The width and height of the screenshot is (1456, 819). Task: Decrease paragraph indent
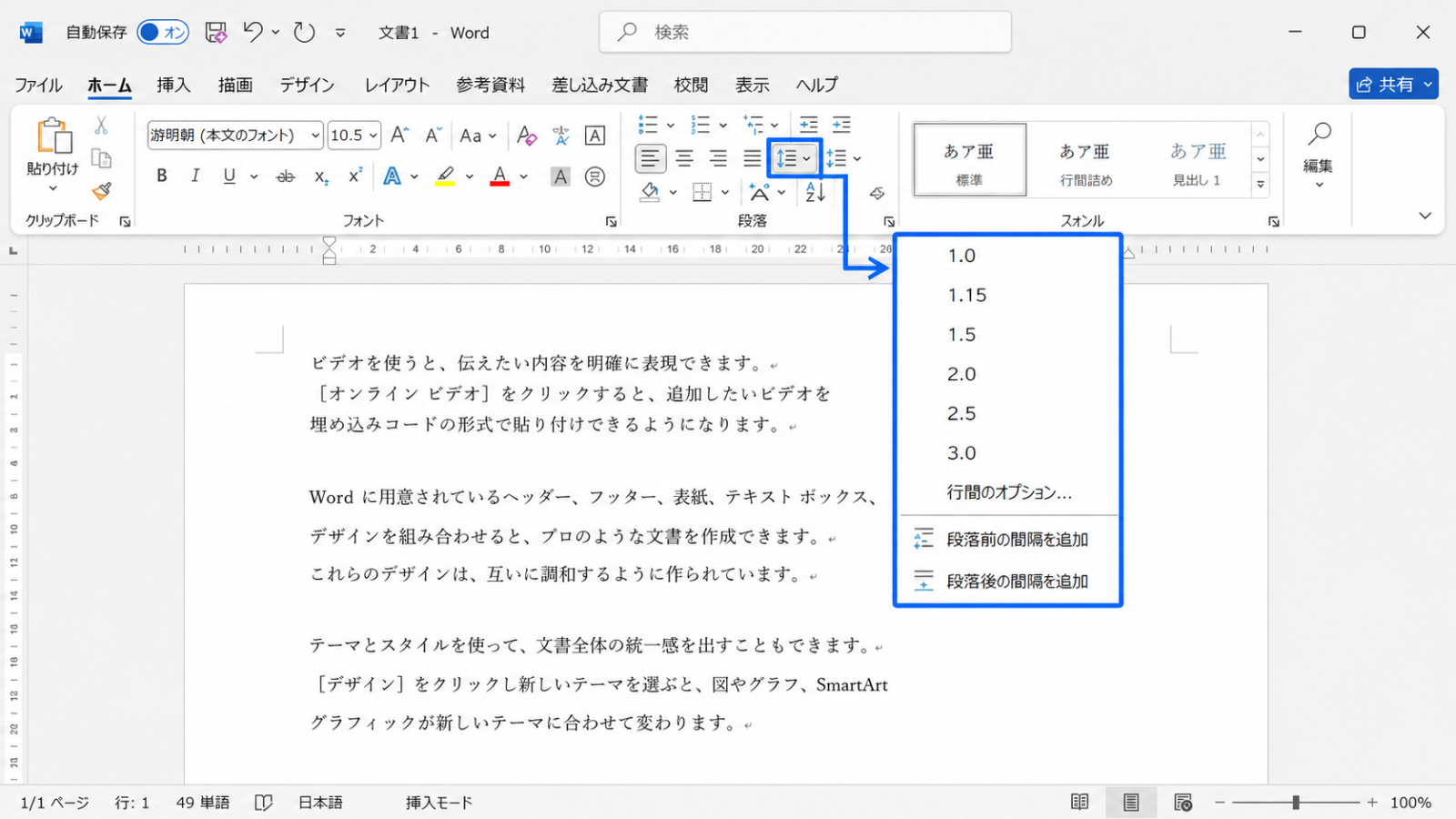[x=808, y=124]
